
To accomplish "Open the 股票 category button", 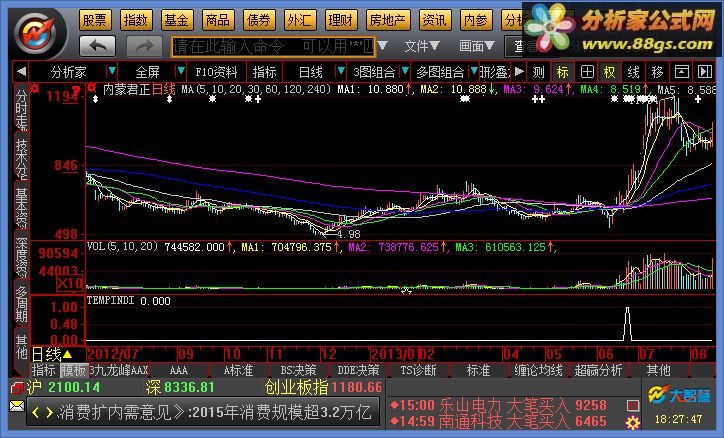I will point(95,20).
